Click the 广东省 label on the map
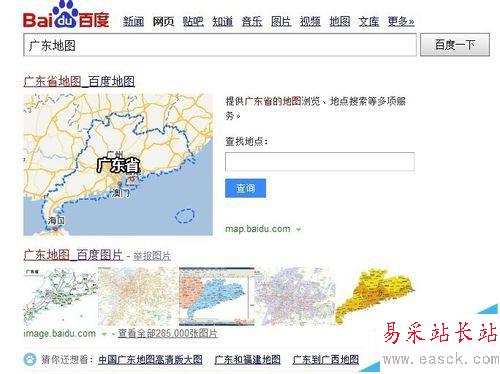Screen dimensions: 500x374 tap(118, 165)
